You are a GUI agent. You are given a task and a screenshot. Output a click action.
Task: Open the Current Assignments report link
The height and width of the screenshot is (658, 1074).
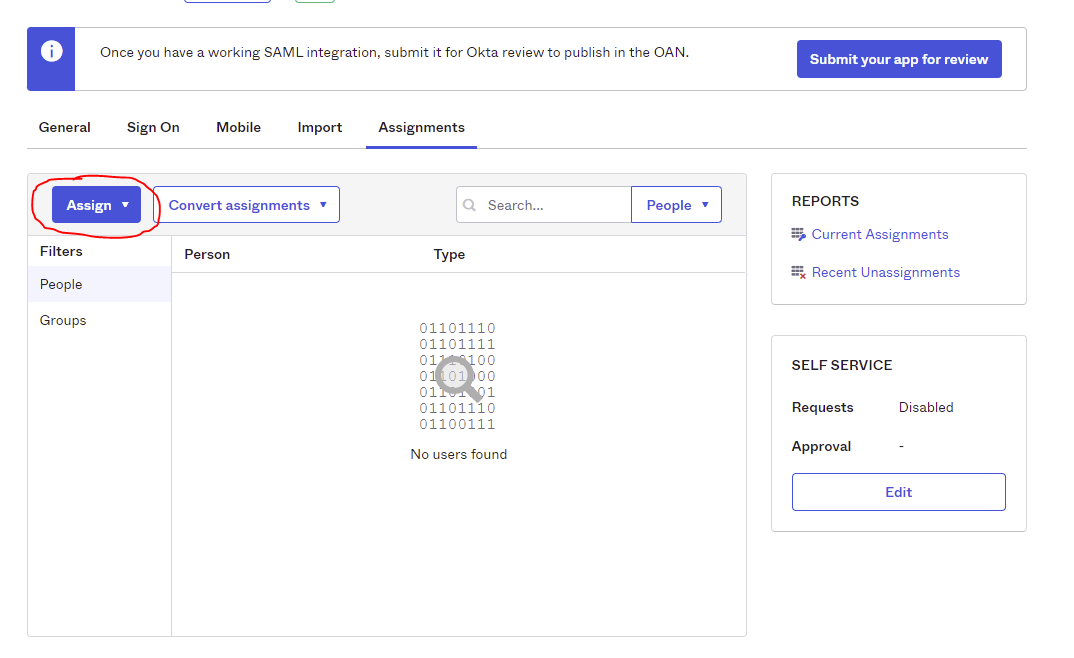[879, 235]
